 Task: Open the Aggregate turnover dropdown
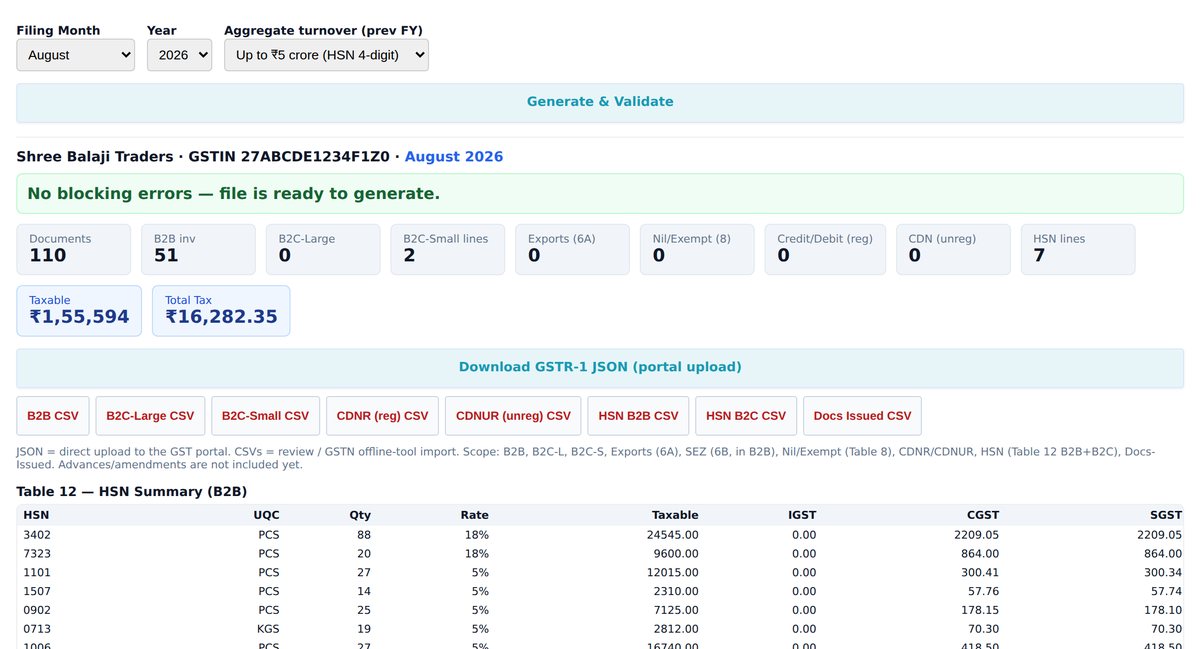(326, 55)
